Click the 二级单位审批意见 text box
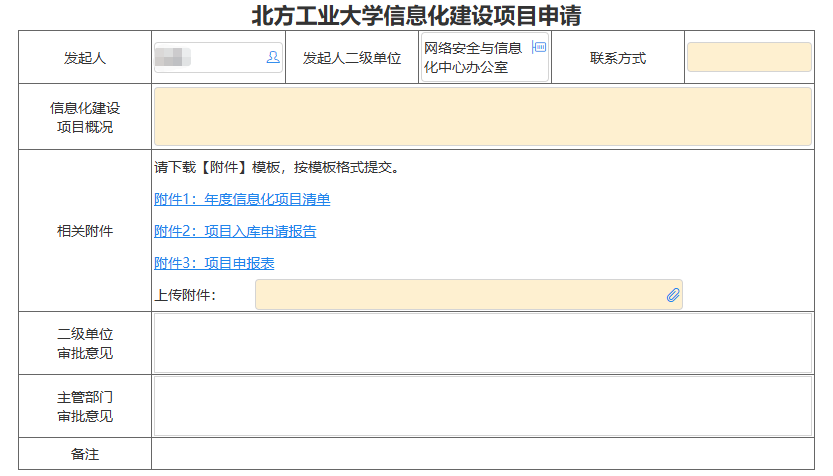 (482, 343)
